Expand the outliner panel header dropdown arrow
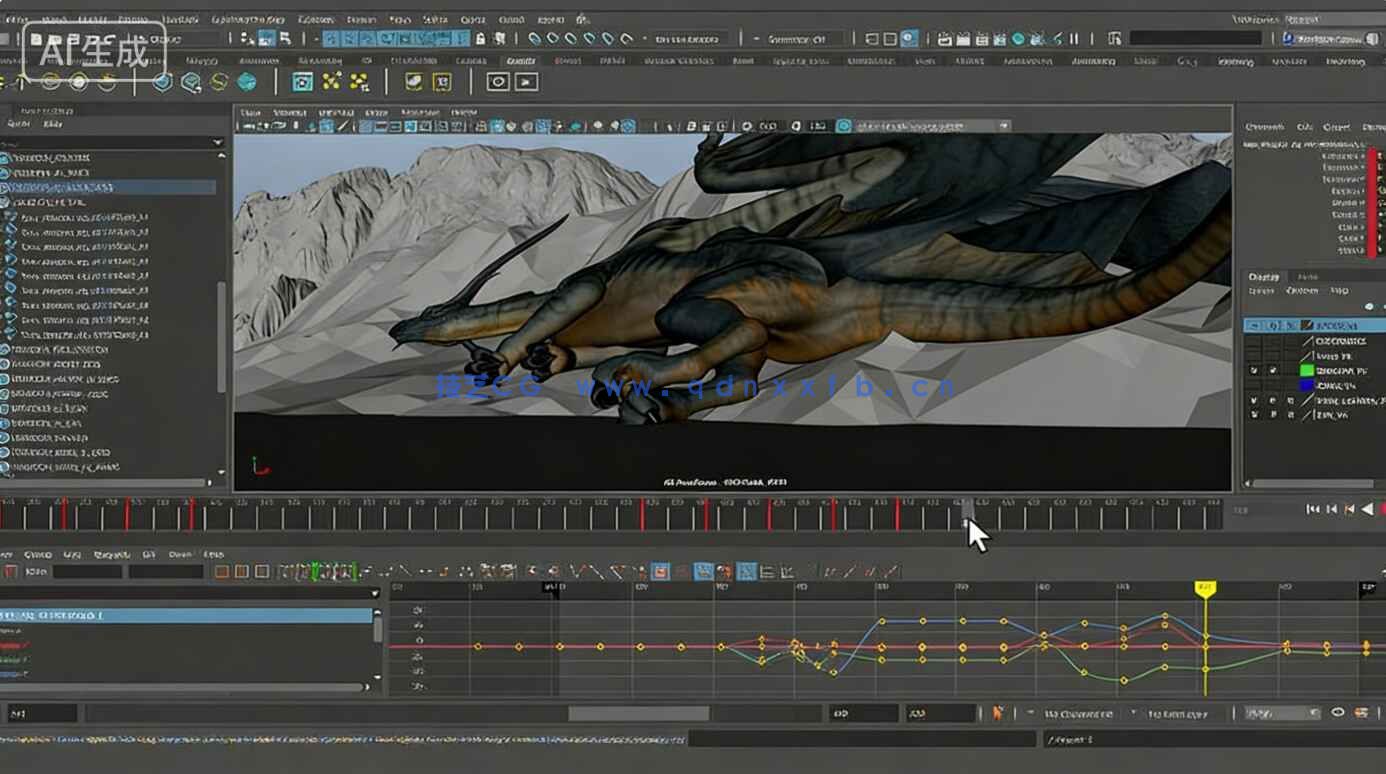Screen dimensions: 1386x774 218,143
